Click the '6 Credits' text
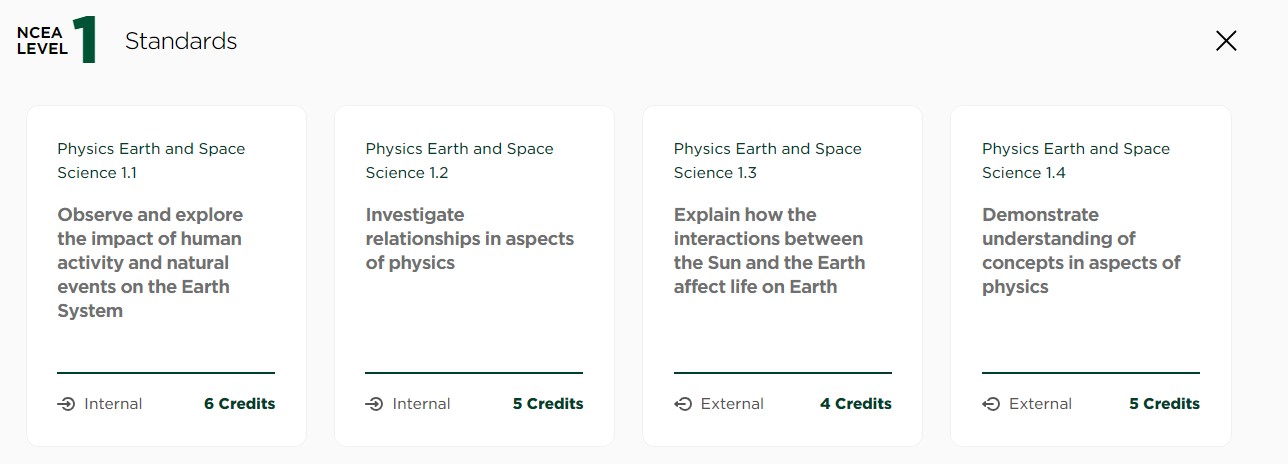 coord(239,404)
